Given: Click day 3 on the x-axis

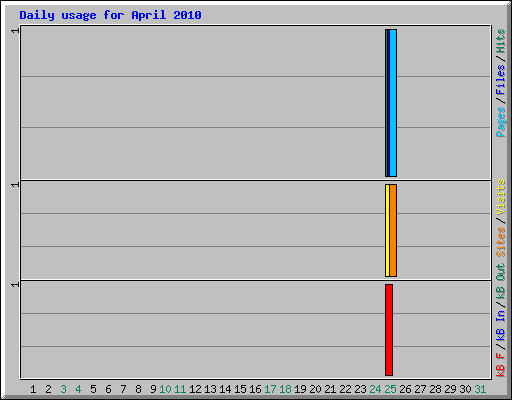Looking at the screenshot, I should tap(63, 389).
